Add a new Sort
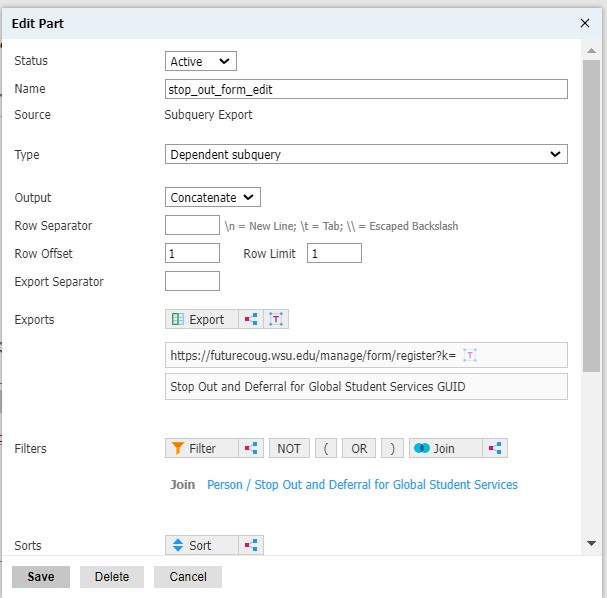Viewport: 607px width, 598px height. (x=201, y=545)
